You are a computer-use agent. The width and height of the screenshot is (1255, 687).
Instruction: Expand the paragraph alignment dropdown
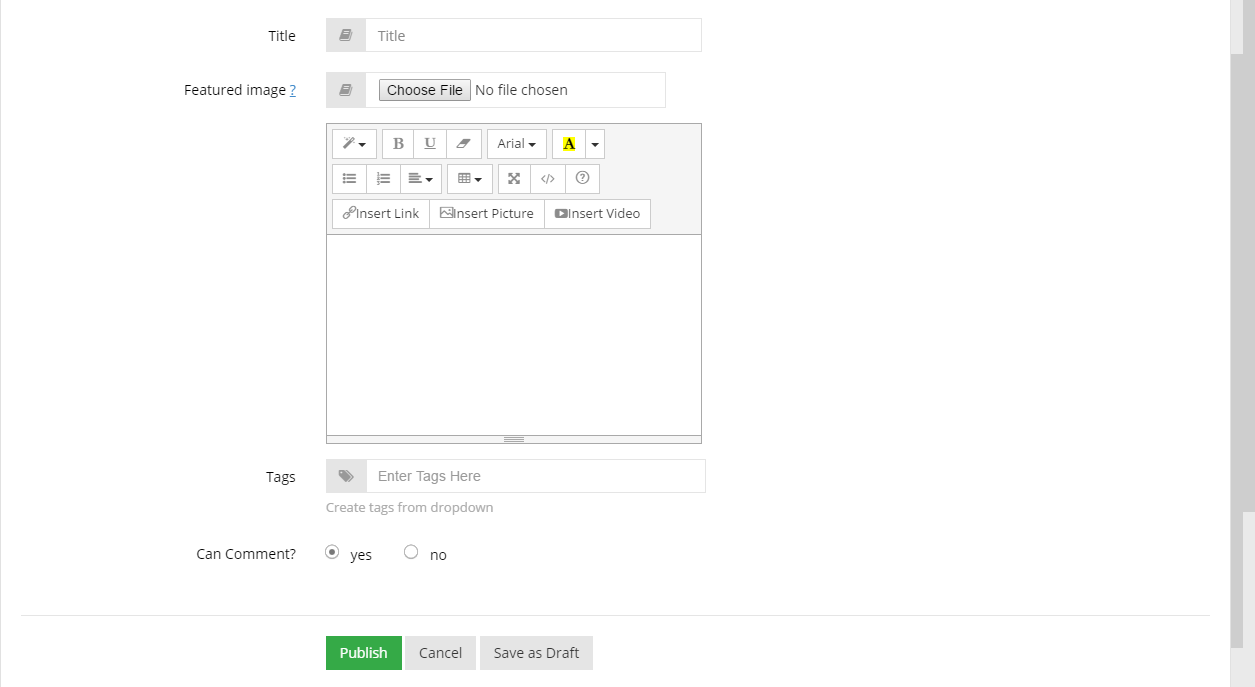click(x=420, y=179)
